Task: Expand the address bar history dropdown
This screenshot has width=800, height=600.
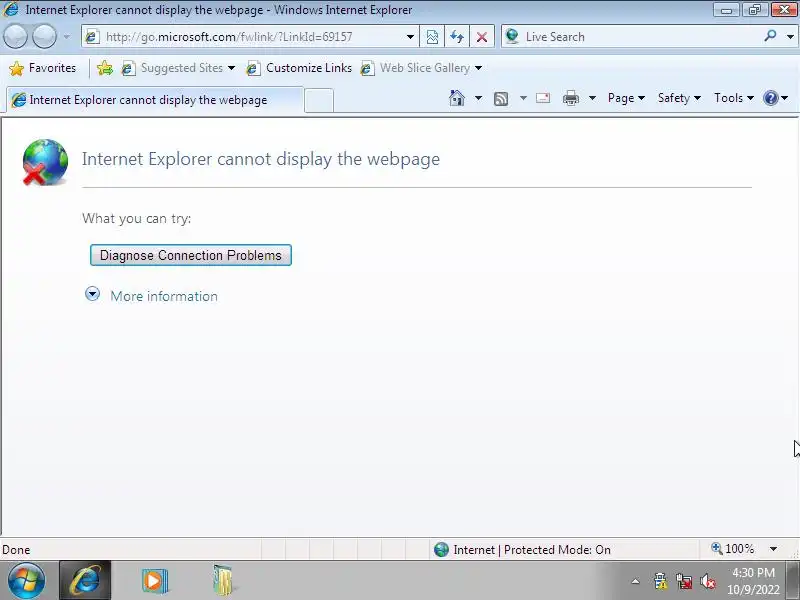Action: (x=410, y=37)
